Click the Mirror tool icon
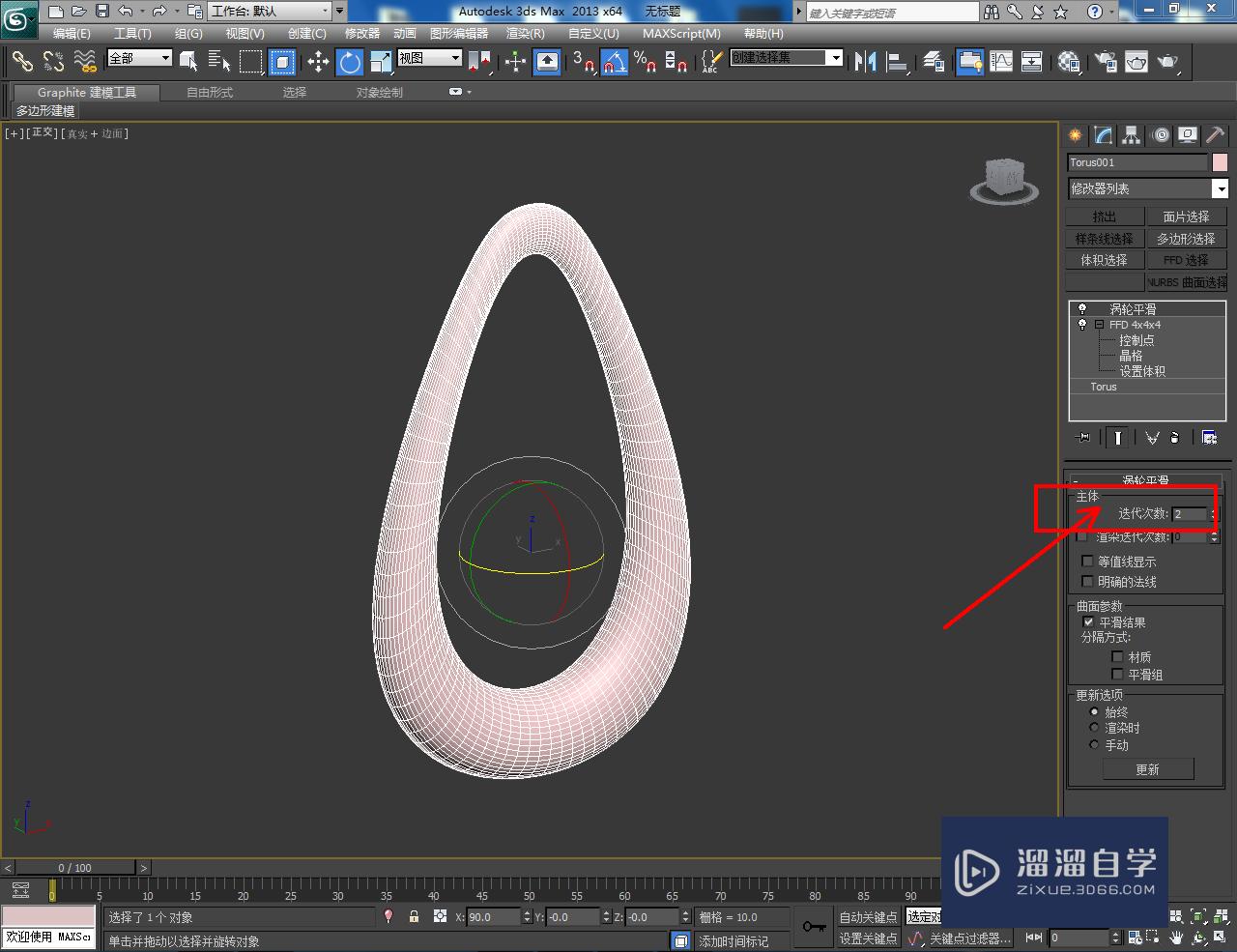 865,62
